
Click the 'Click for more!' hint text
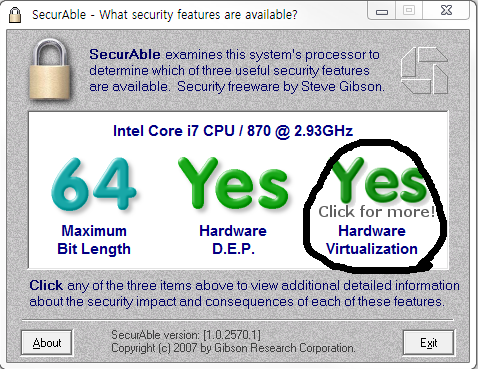tap(376, 212)
